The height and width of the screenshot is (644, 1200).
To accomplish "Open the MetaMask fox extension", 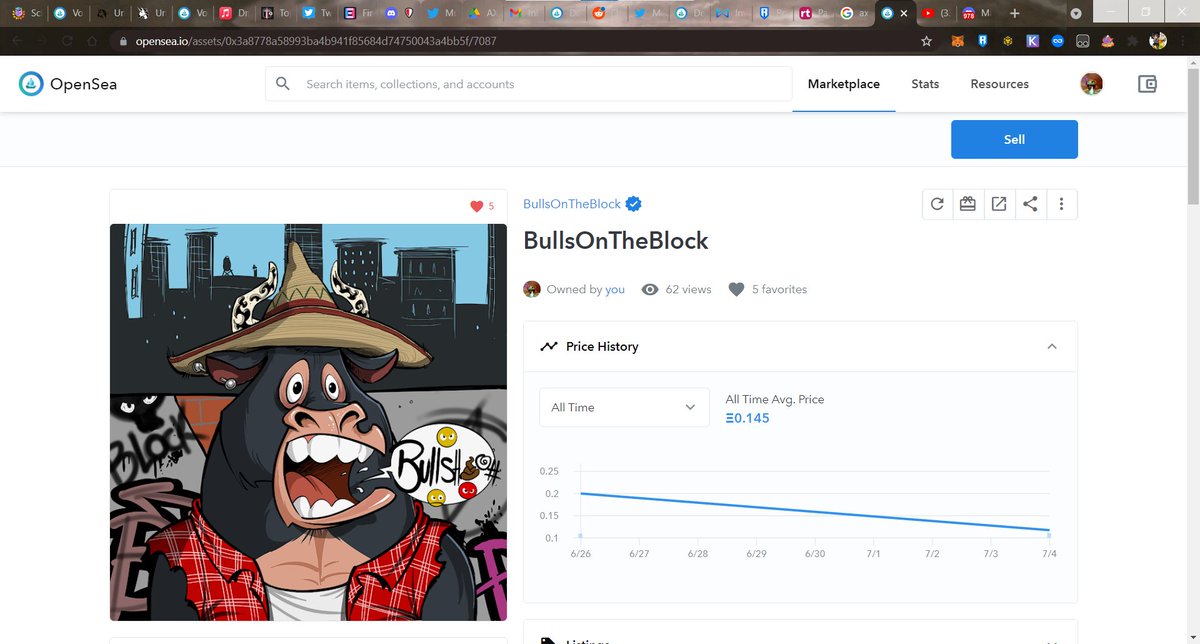I will point(958,41).
